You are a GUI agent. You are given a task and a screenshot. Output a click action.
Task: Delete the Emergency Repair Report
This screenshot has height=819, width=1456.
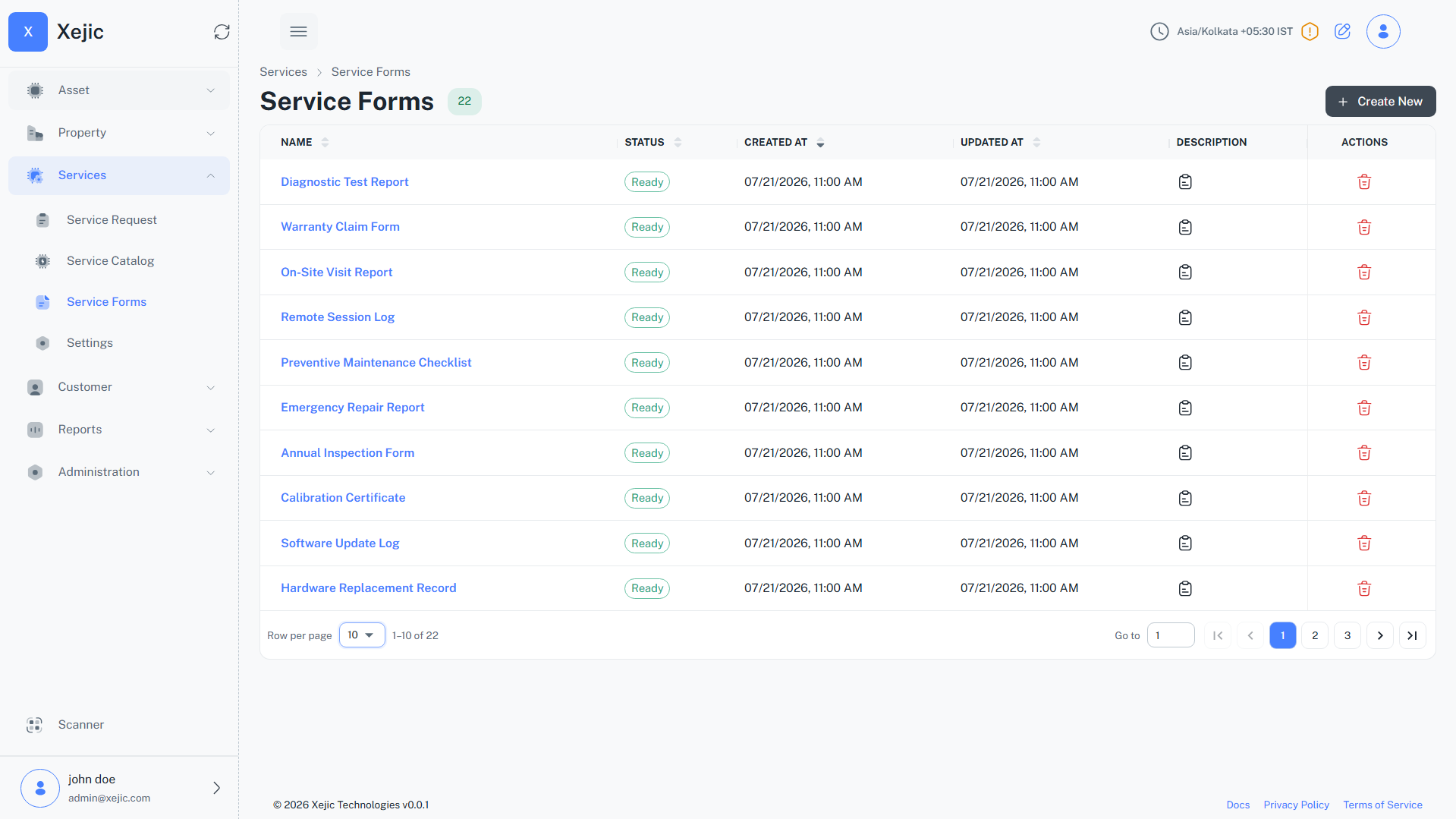(x=1364, y=408)
